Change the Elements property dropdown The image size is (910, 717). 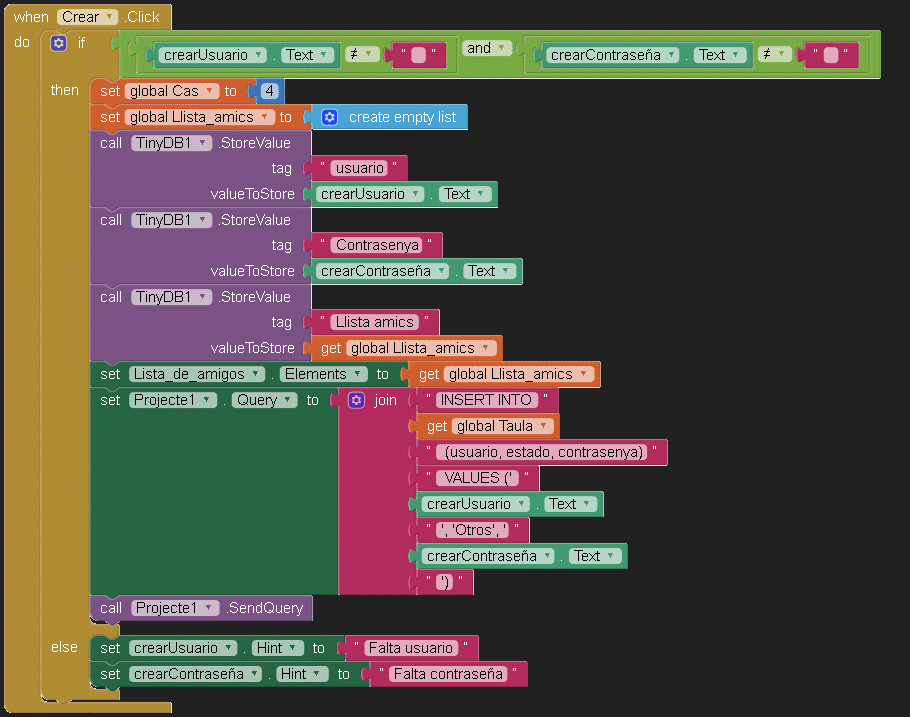click(x=354, y=374)
